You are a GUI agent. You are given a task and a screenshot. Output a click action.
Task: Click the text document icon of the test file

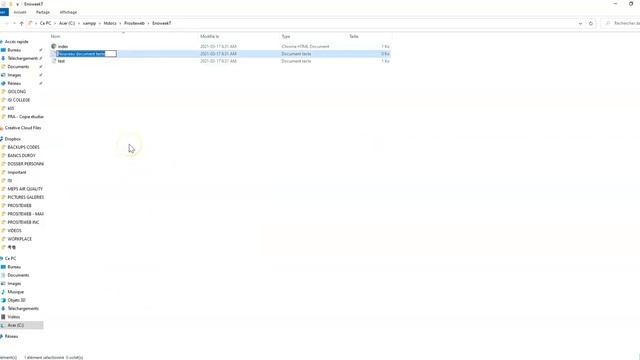[x=53, y=61]
